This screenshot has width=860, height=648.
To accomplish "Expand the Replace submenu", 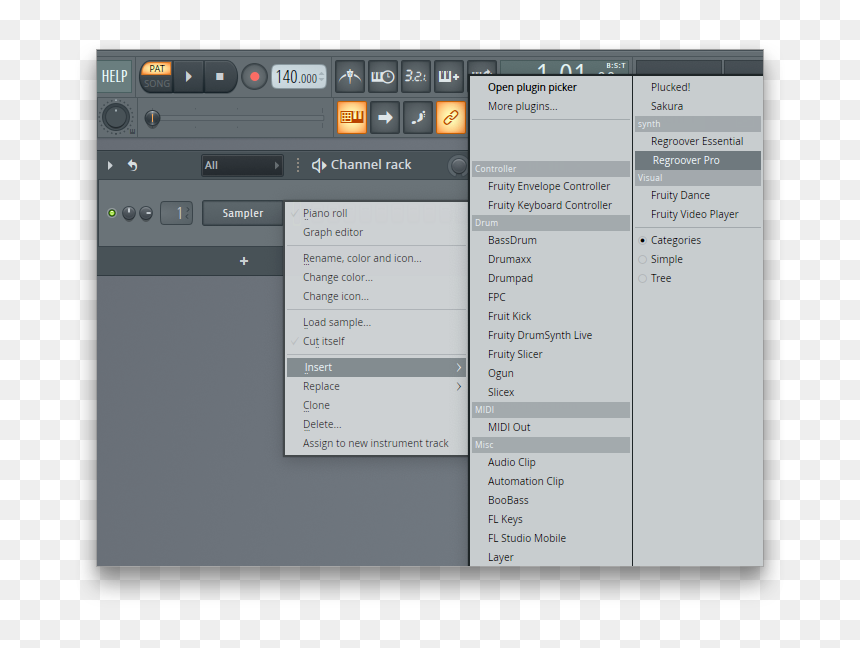I will [376, 386].
